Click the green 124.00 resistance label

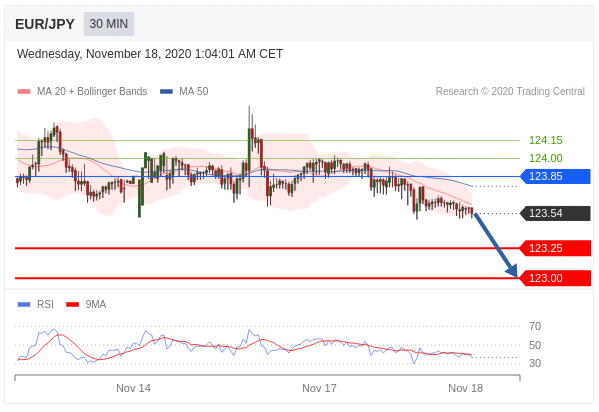point(546,158)
